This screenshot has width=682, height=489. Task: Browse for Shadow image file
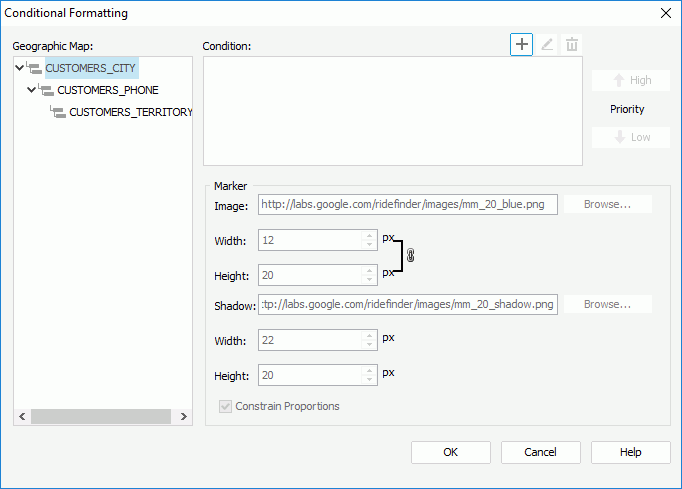click(608, 304)
